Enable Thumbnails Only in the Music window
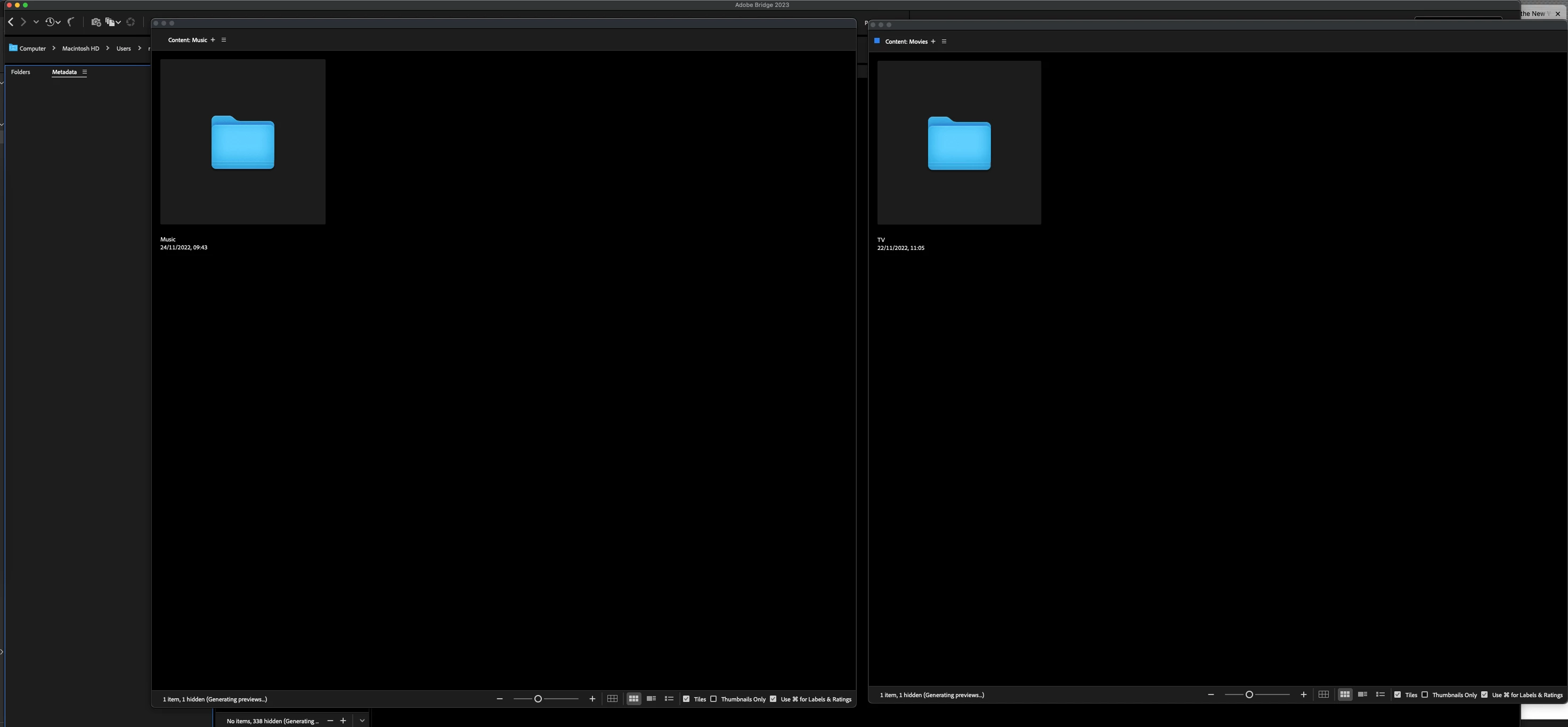 coord(713,699)
